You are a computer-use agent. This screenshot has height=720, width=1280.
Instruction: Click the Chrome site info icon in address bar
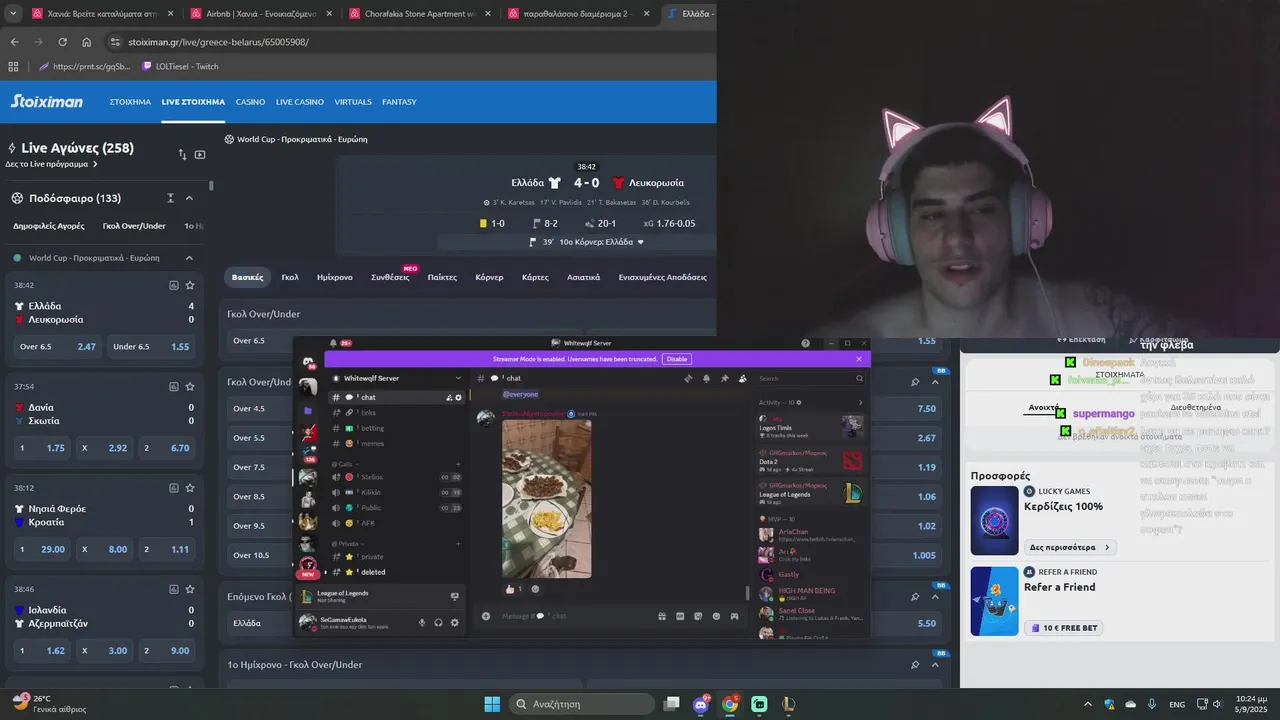point(115,42)
